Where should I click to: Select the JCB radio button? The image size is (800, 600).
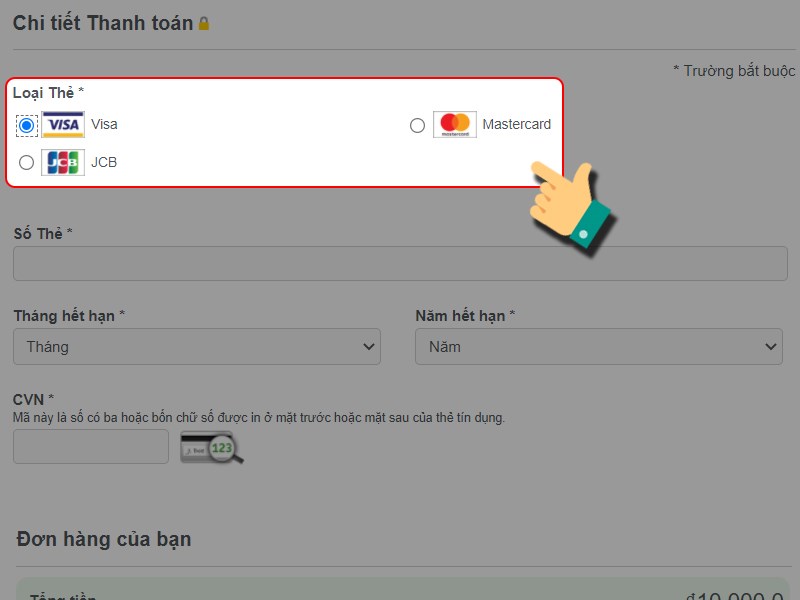(x=26, y=161)
